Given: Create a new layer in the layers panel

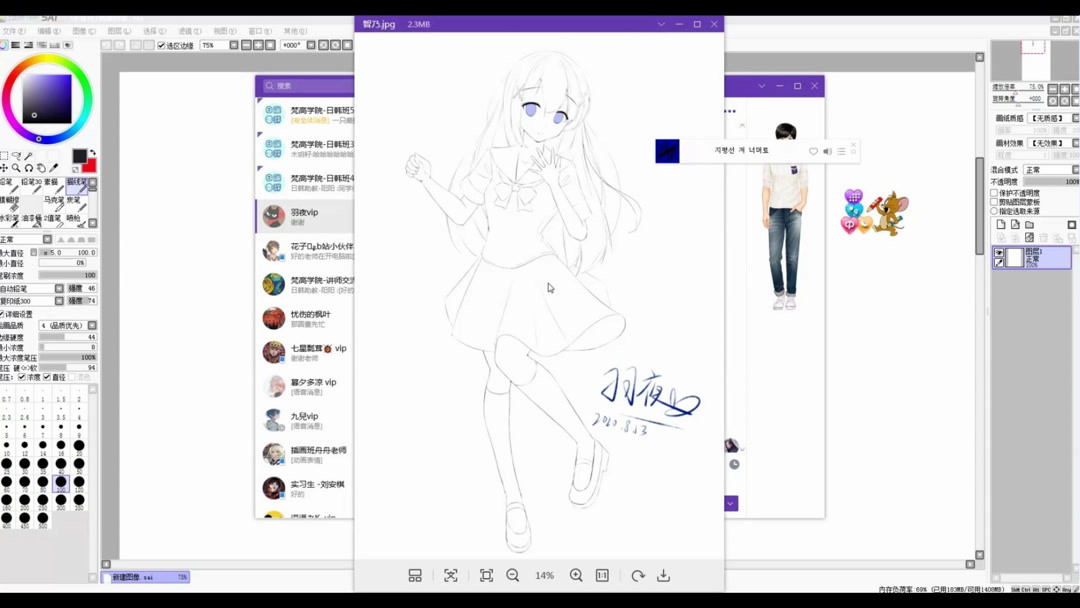Looking at the screenshot, I should (x=1001, y=224).
